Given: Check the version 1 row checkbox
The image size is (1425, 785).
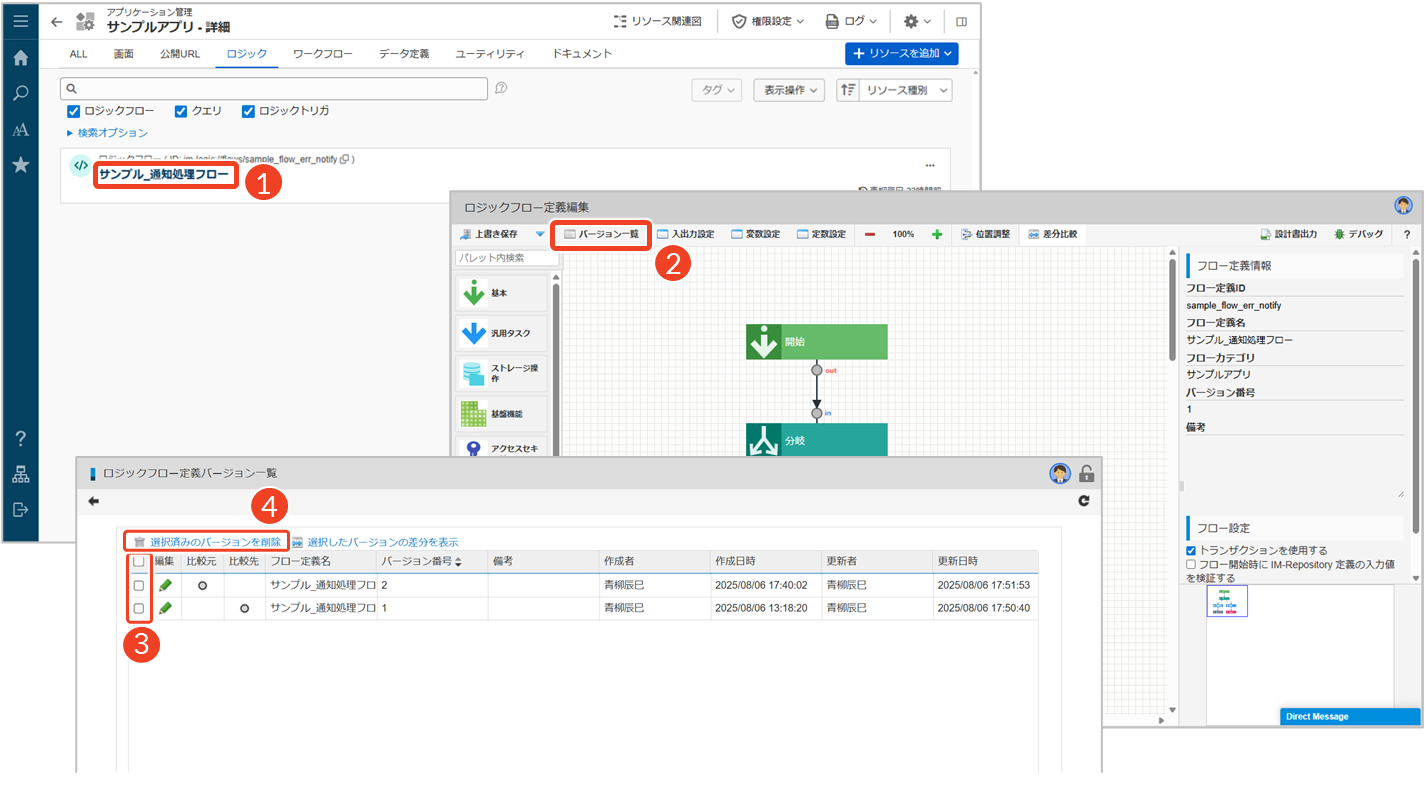Looking at the screenshot, I should 139,608.
